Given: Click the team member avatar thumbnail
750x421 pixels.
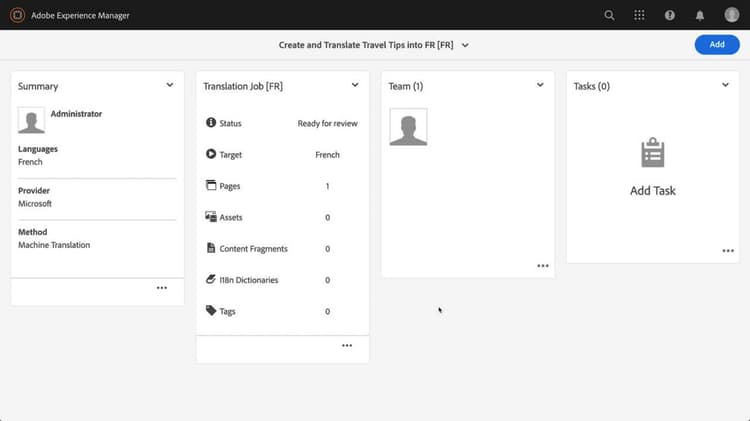Looking at the screenshot, I should pyautogui.click(x=408, y=127).
